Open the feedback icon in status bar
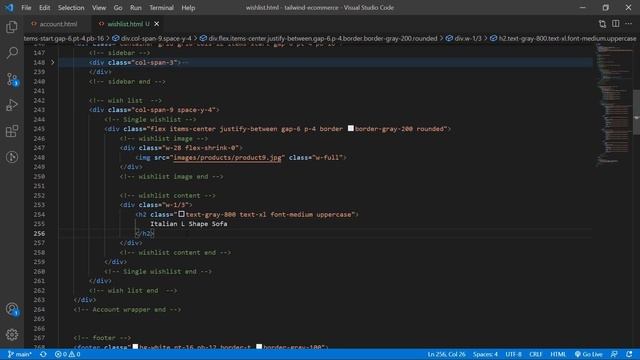 tap(614, 354)
